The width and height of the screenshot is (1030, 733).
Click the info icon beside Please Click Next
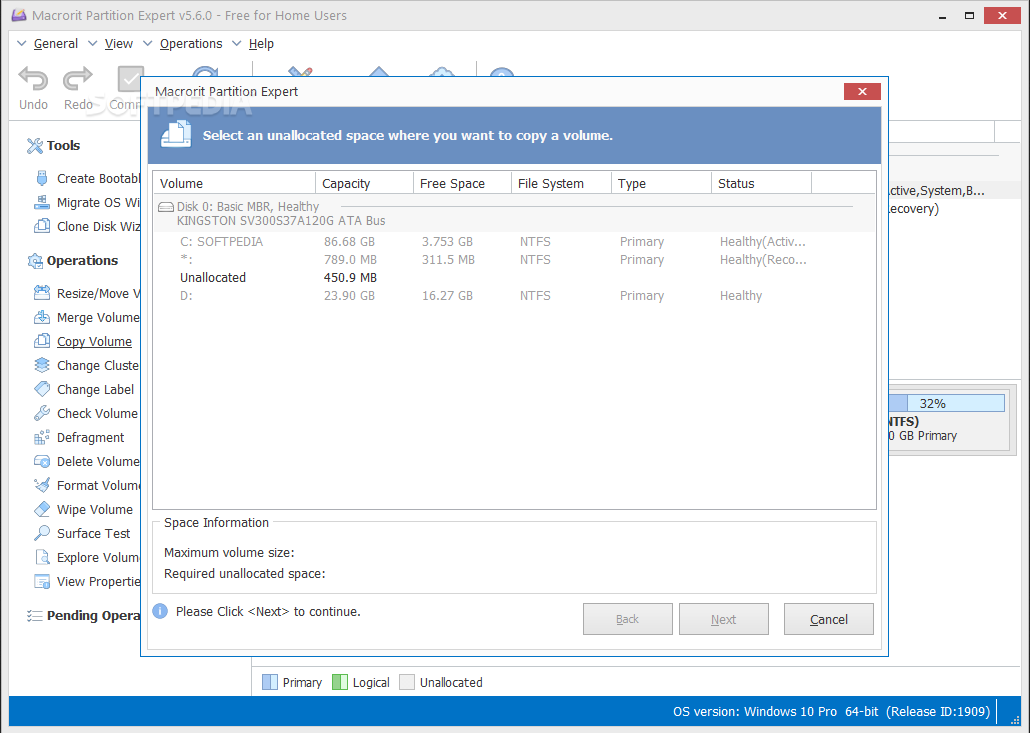[x=160, y=611]
